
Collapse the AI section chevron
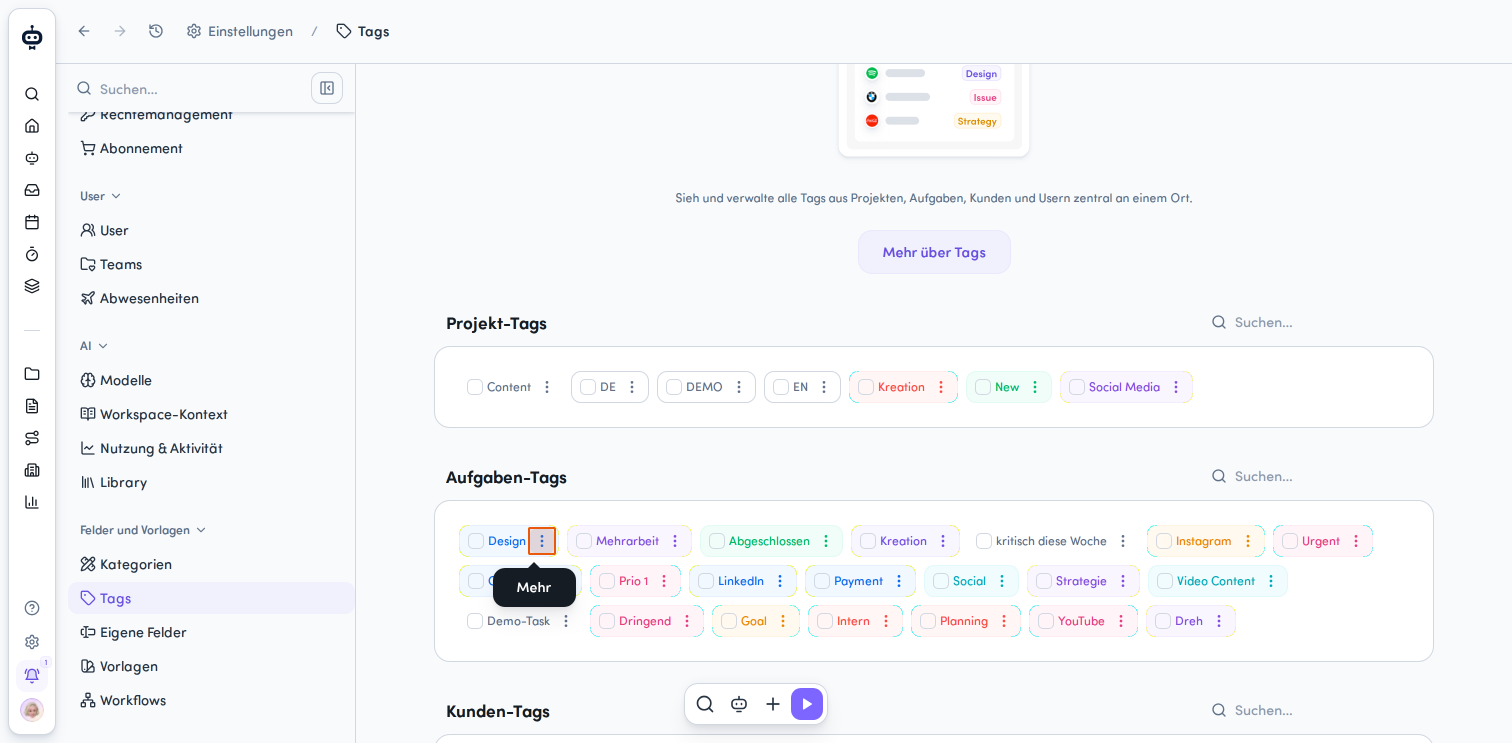click(103, 346)
